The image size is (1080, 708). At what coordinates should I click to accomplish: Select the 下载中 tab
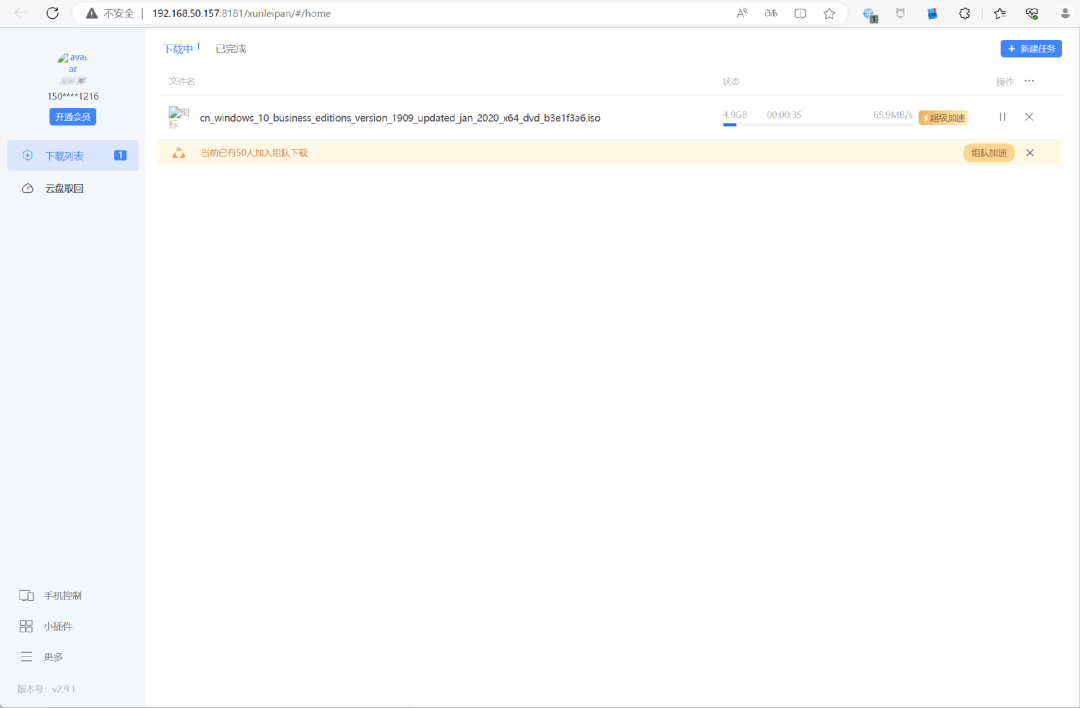tap(179, 48)
